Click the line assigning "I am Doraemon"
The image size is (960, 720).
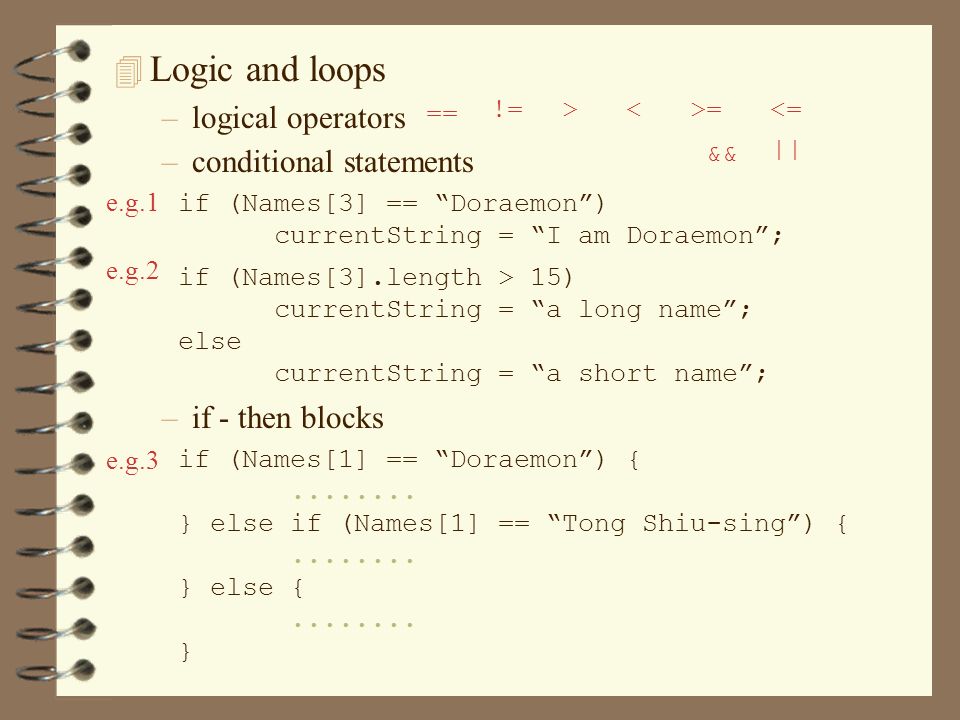(529, 236)
